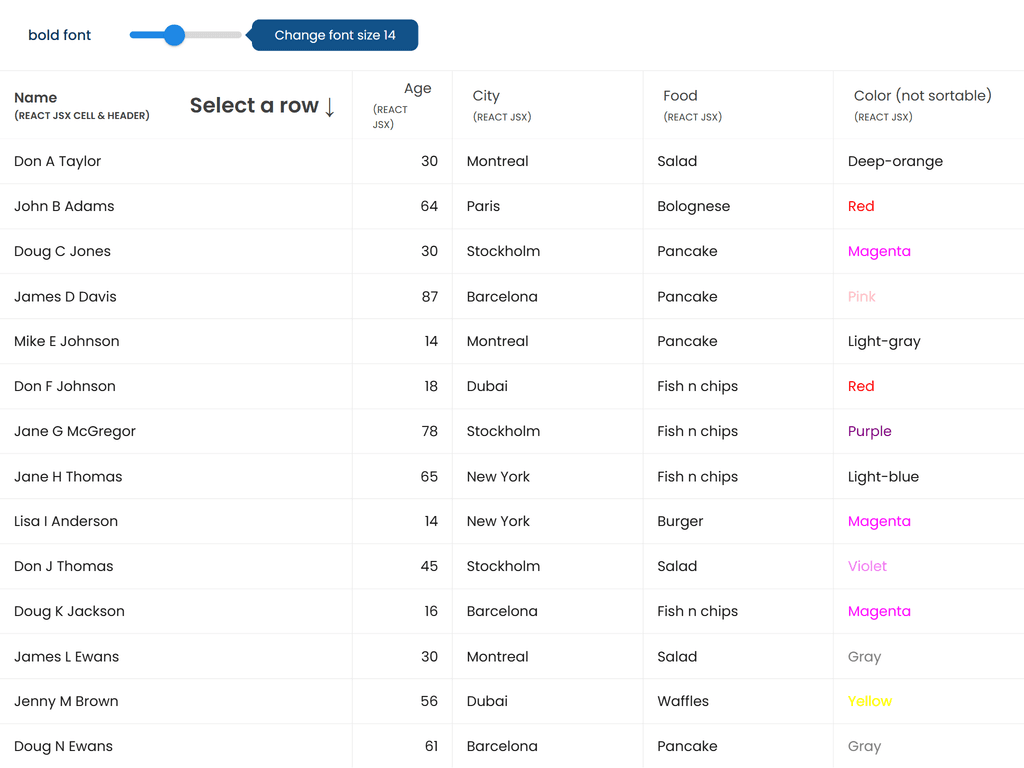
Task: Click the Yellow color text for Jenny M Brown
Action: 869,701
